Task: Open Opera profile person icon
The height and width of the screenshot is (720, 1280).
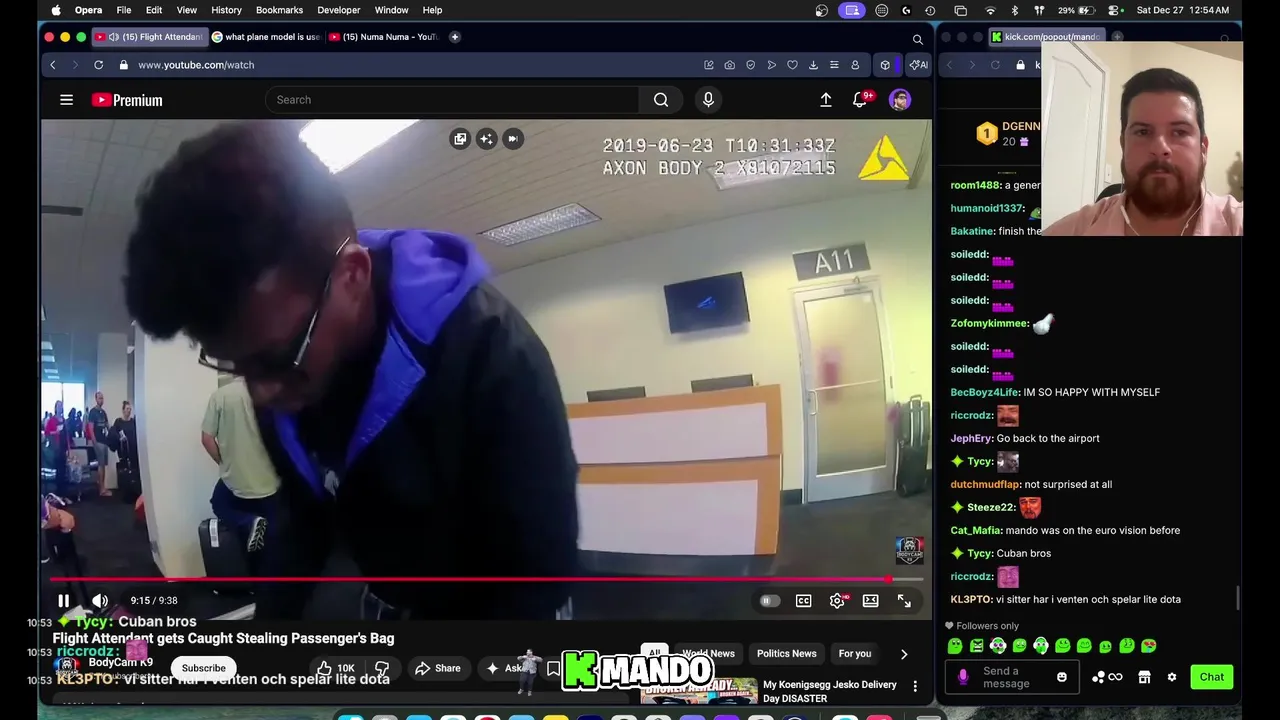Action: [855, 65]
